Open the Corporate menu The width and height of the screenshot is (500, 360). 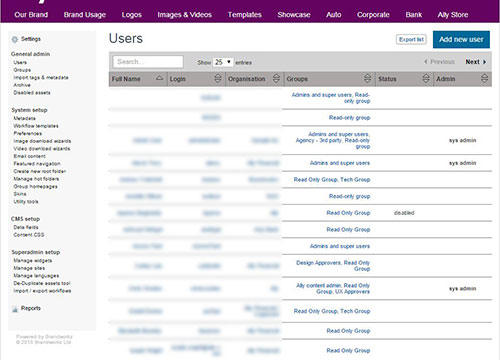pos(373,15)
